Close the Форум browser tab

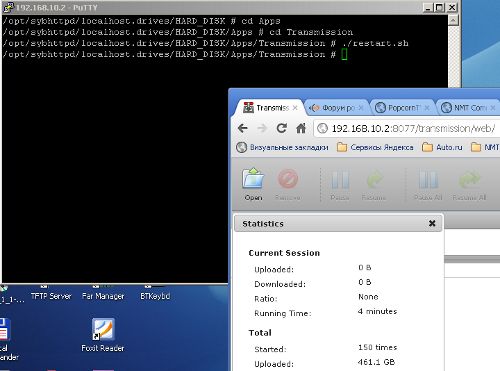pos(361,108)
